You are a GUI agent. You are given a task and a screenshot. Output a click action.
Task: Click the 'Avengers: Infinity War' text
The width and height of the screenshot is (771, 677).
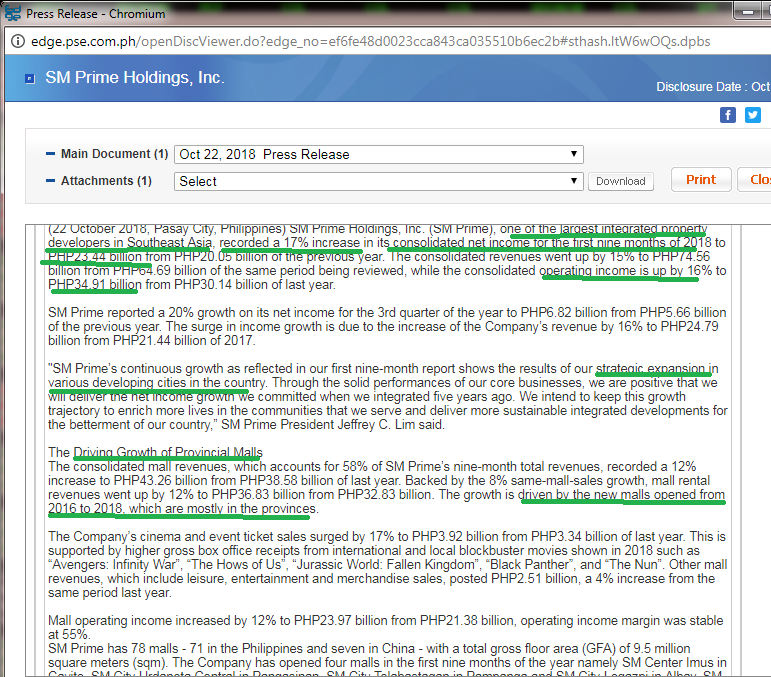[114, 564]
